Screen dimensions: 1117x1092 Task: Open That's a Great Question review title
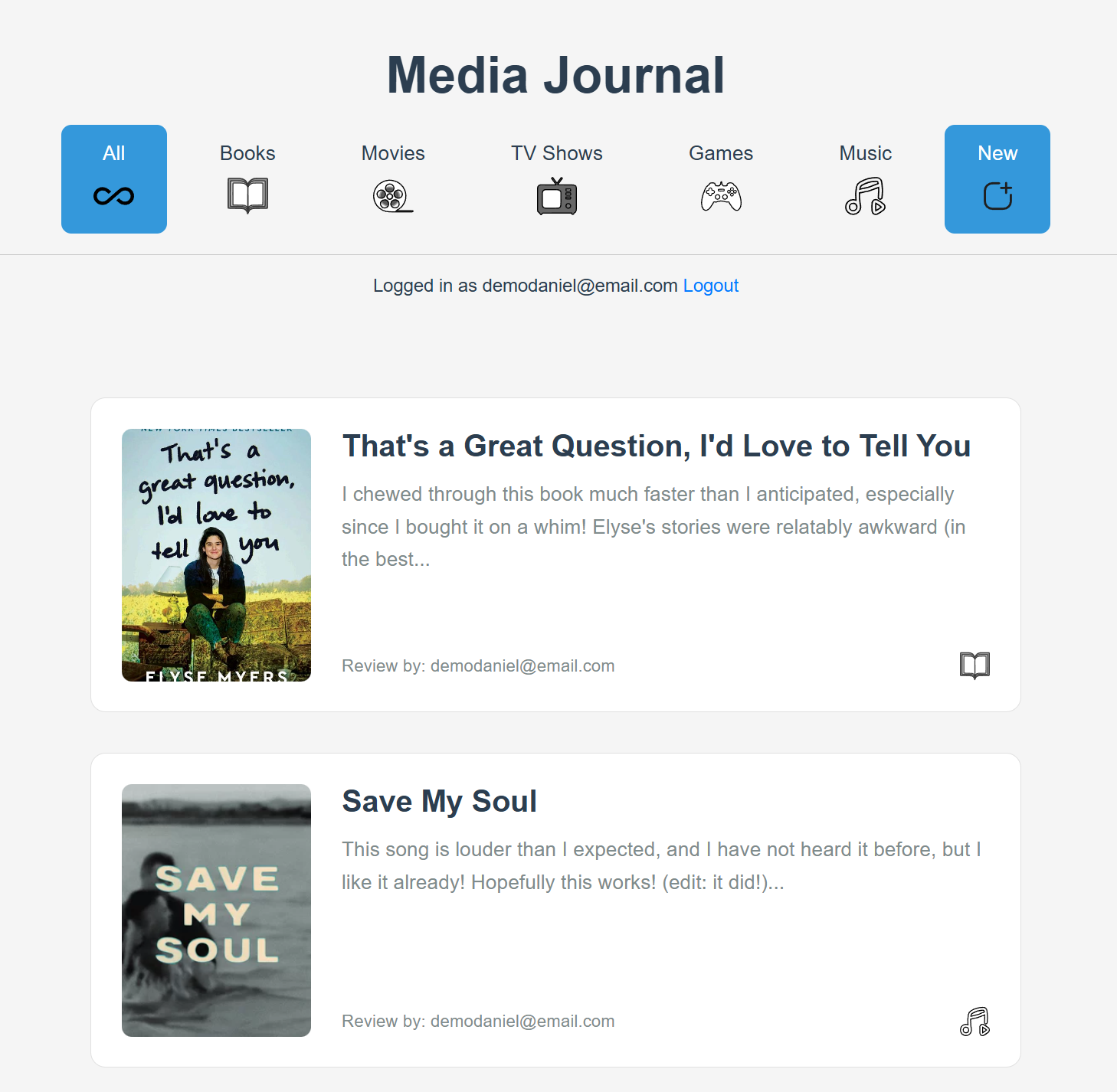pyautogui.click(x=657, y=446)
